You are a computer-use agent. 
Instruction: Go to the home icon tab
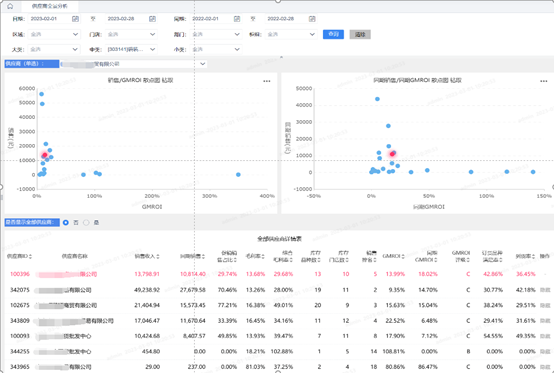(10, 6)
